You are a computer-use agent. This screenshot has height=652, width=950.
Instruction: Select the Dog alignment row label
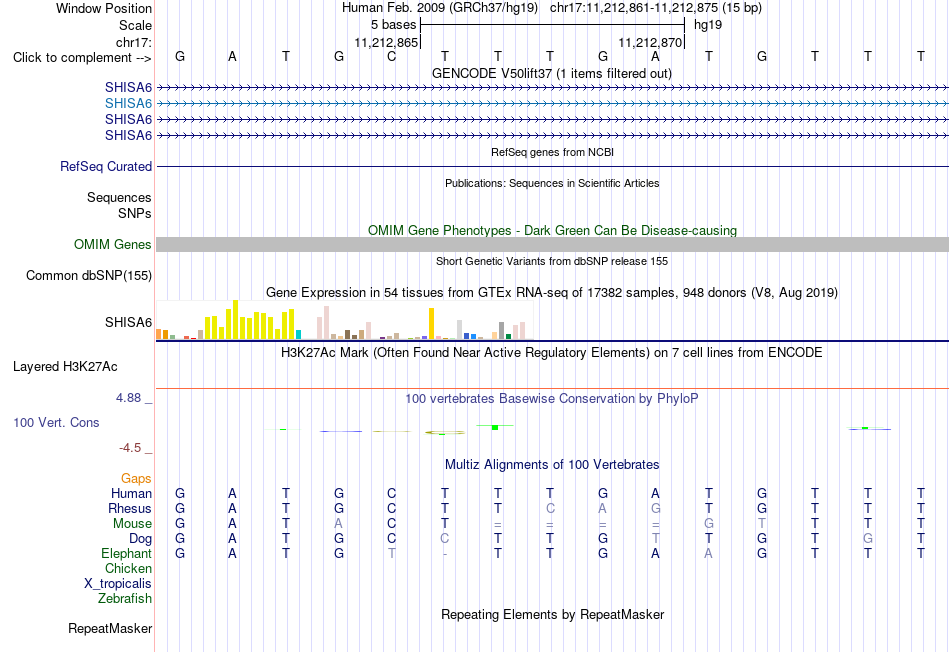pyautogui.click(x=140, y=539)
